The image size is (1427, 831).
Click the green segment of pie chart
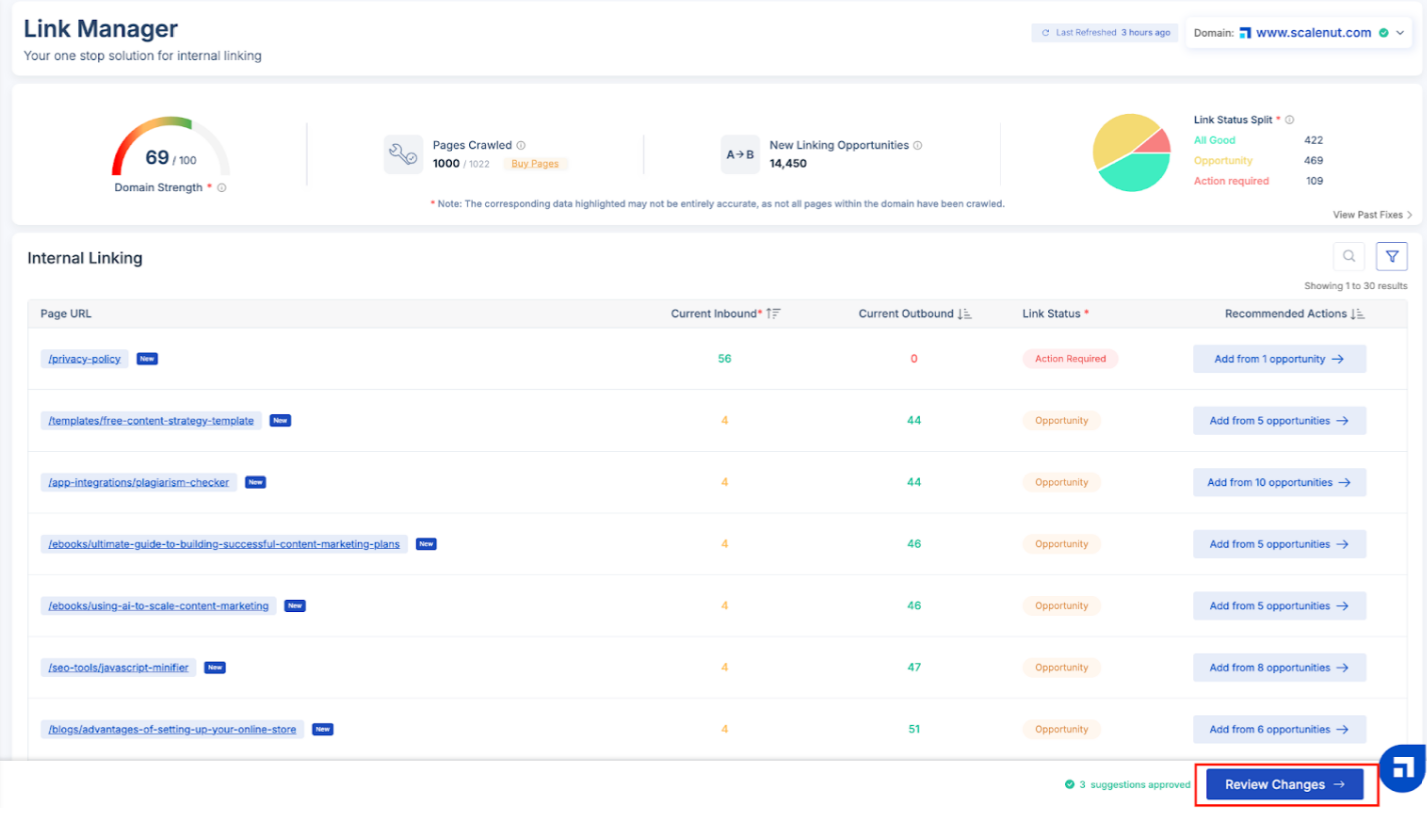[1133, 174]
